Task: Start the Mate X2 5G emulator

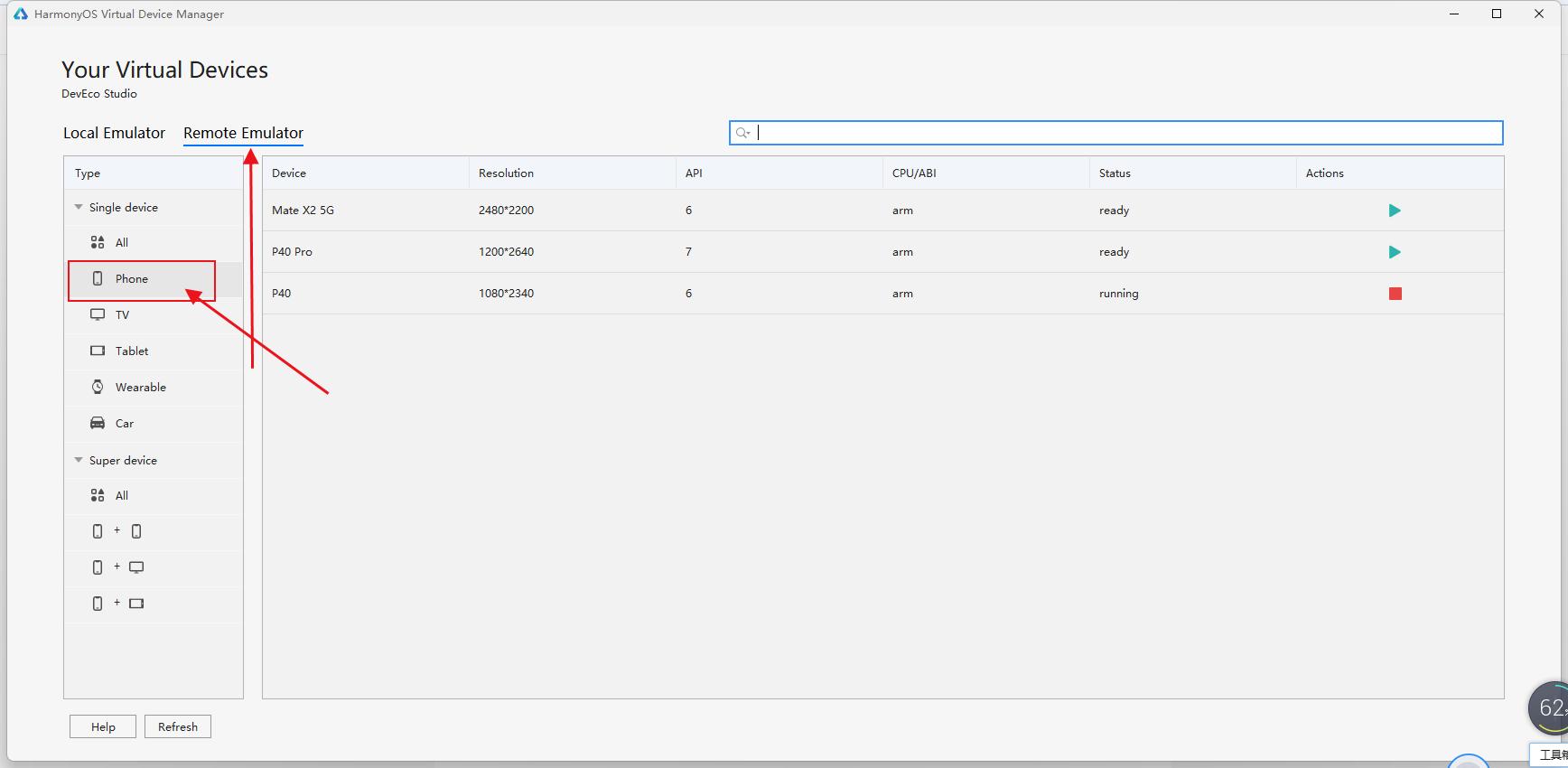Action: click(x=1395, y=211)
